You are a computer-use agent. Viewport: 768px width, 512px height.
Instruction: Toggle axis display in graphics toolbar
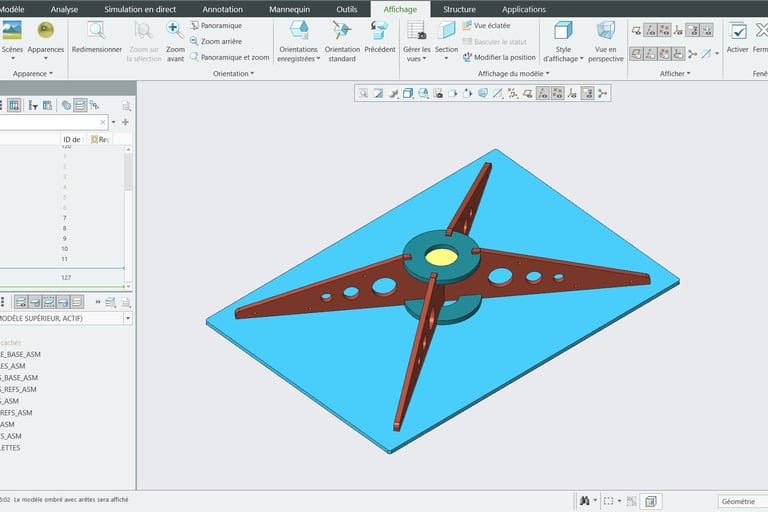coord(542,93)
